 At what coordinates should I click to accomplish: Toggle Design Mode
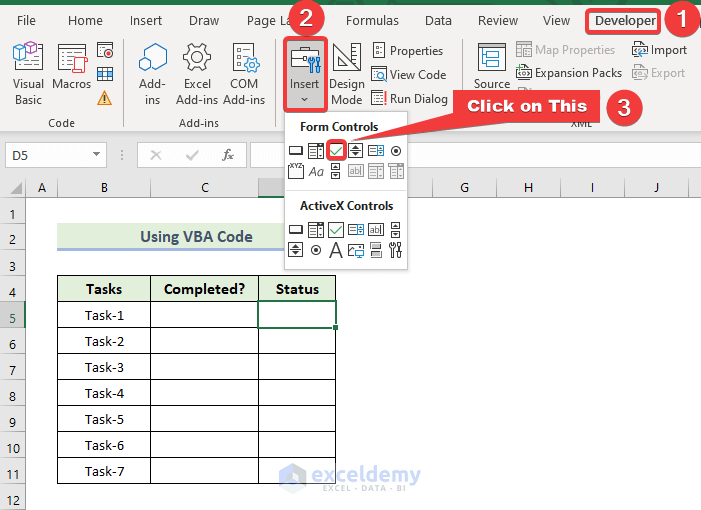click(347, 74)
